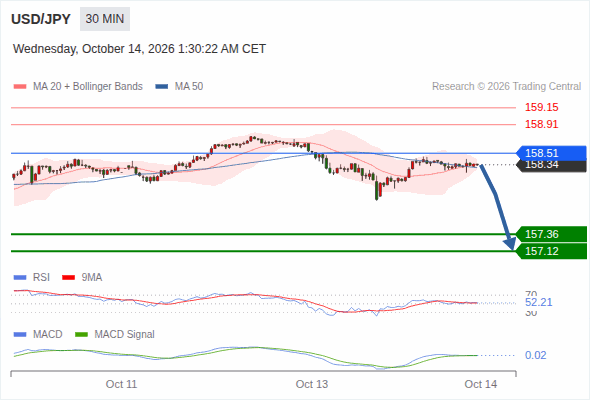The width and height of the screenshot is (590, 400).
Task: Click the '9MA' legend label
Action: (x=92, y=277)
